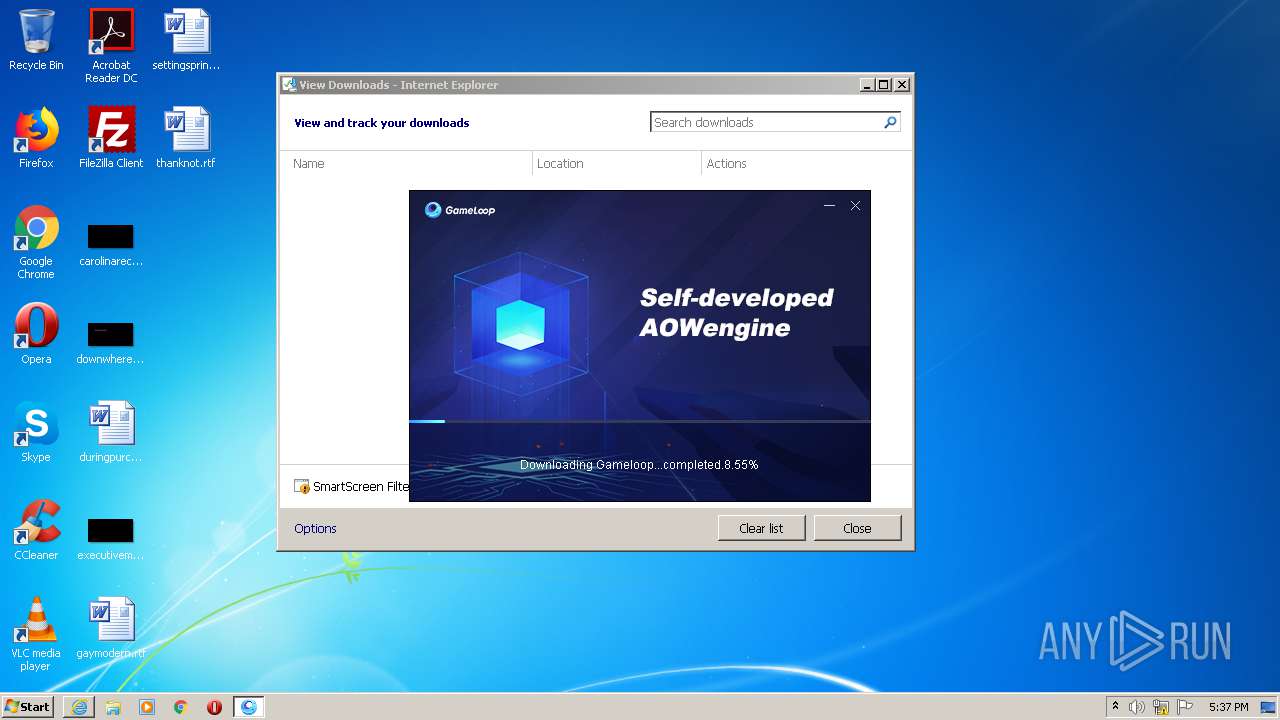Select the downwhere desktop file
The width and height of the screenshot is (1280, 720).
tap(111, 343)
